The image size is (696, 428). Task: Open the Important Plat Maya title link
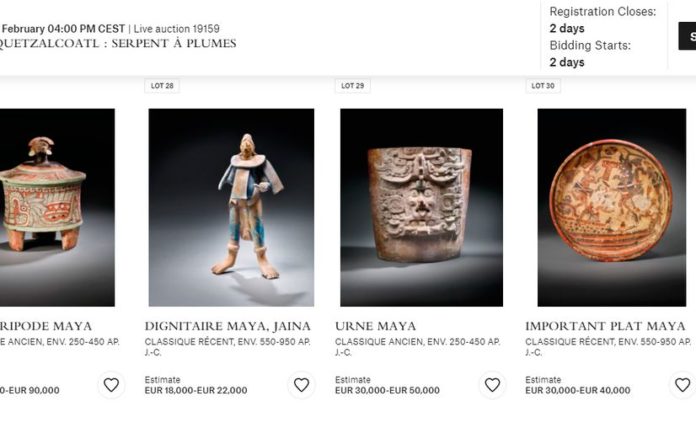605,326
